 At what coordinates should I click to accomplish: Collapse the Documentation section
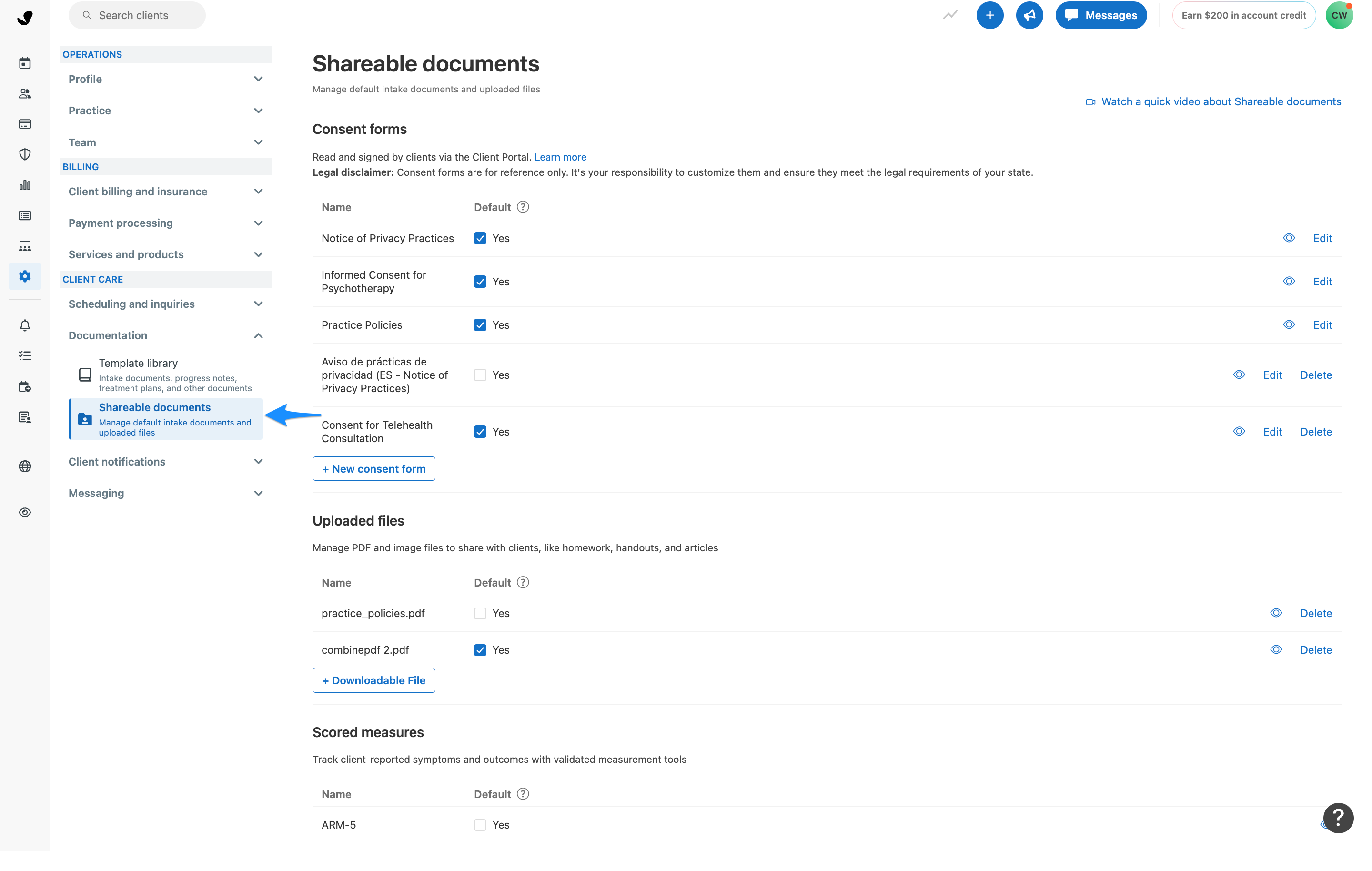click(x=165, y=335)
